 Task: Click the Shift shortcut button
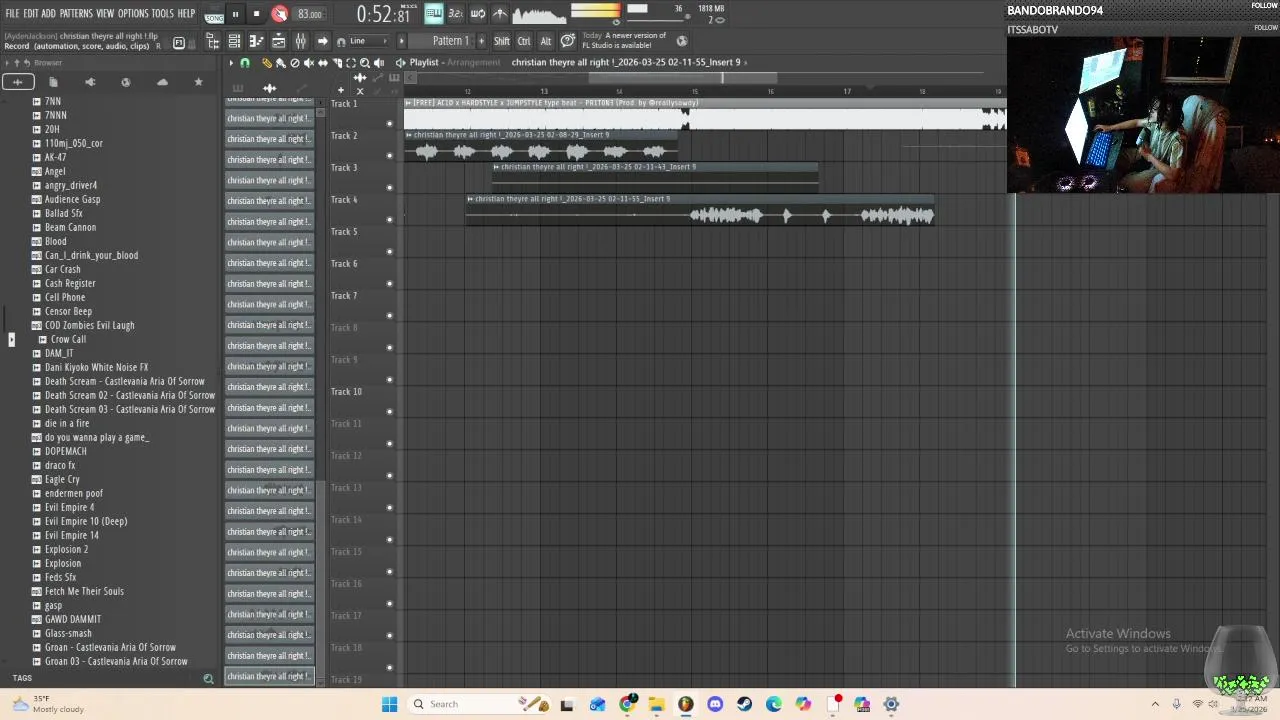point(501,41)
